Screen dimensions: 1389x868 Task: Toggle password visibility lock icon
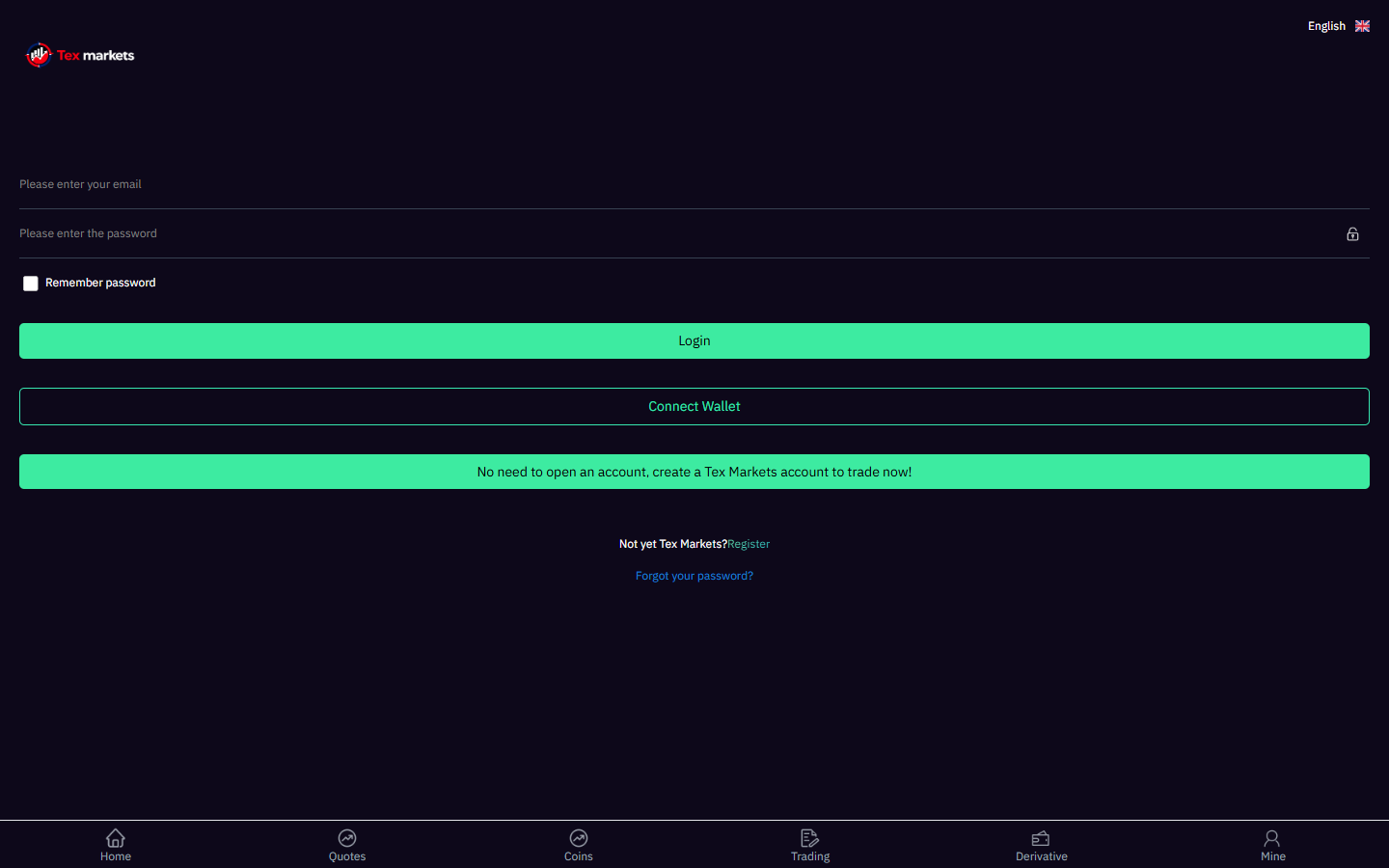pos(1352,234)
